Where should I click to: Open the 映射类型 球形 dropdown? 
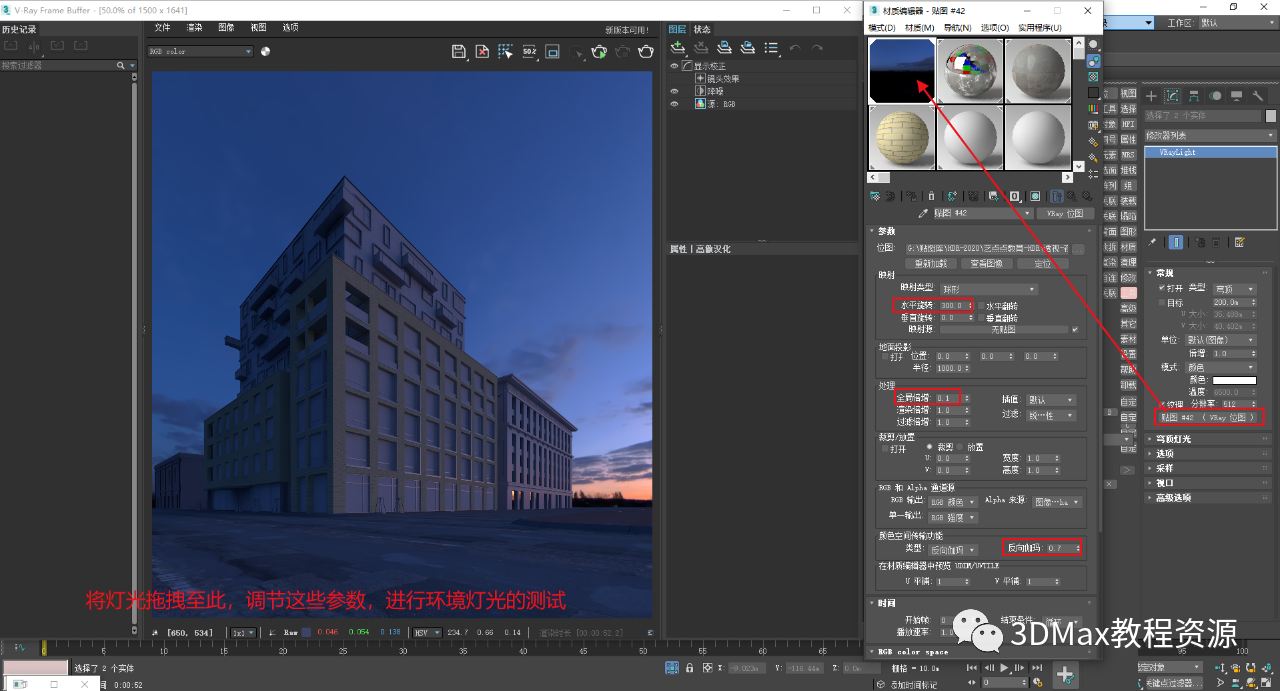[x=988, y=289]
